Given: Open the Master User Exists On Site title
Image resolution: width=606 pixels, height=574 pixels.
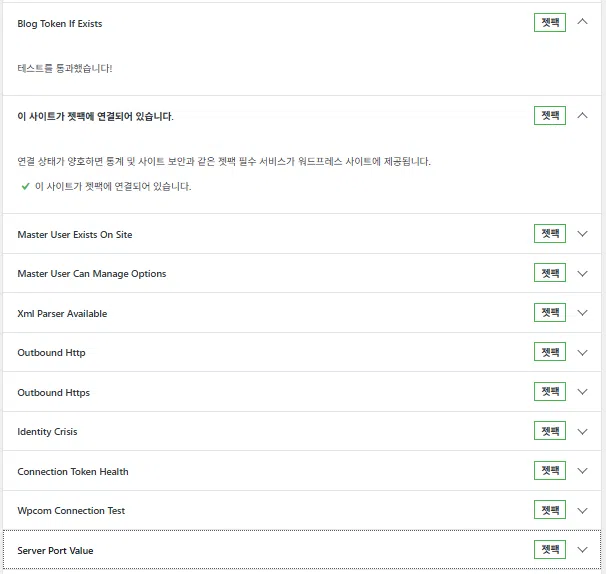Looking at the screenshot, I should 75,235.
